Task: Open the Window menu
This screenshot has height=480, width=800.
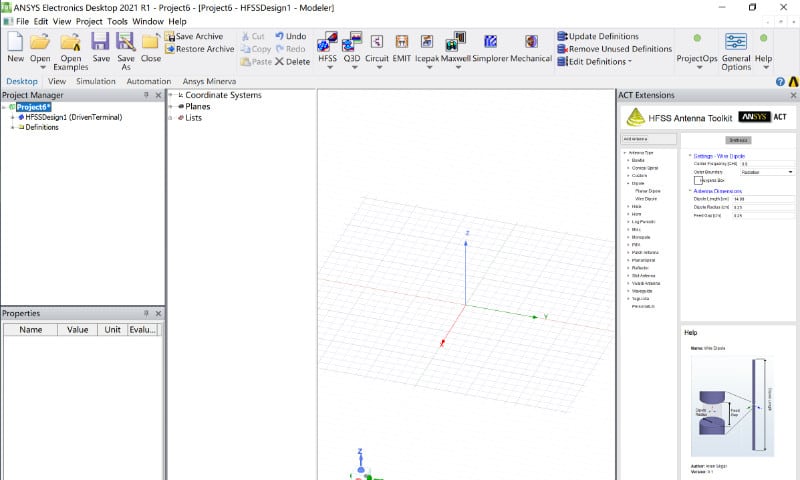Action: [148, 21]
